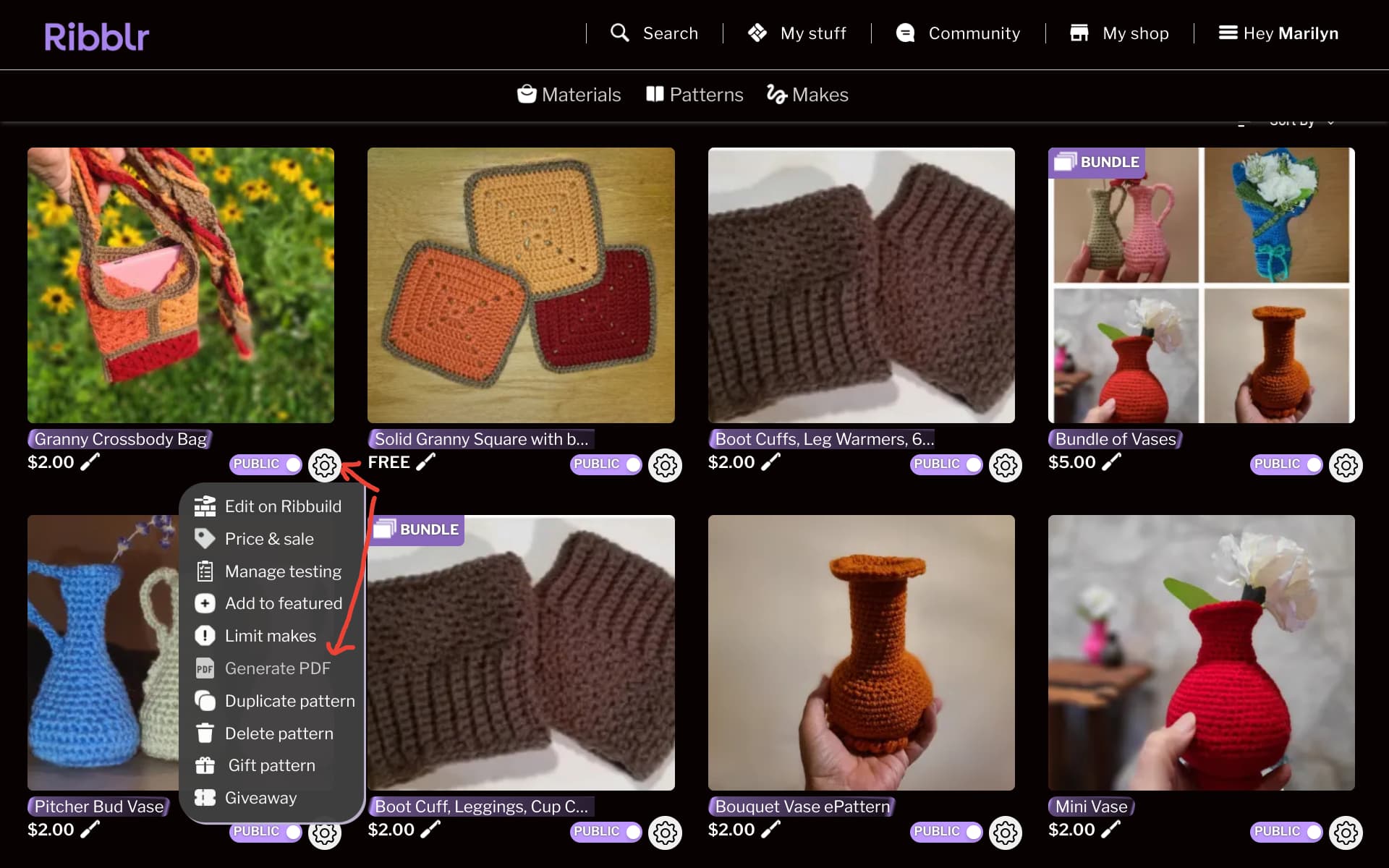
Task: Choose Add to featured
Action: pyautogui.click(x=269, y=603)
